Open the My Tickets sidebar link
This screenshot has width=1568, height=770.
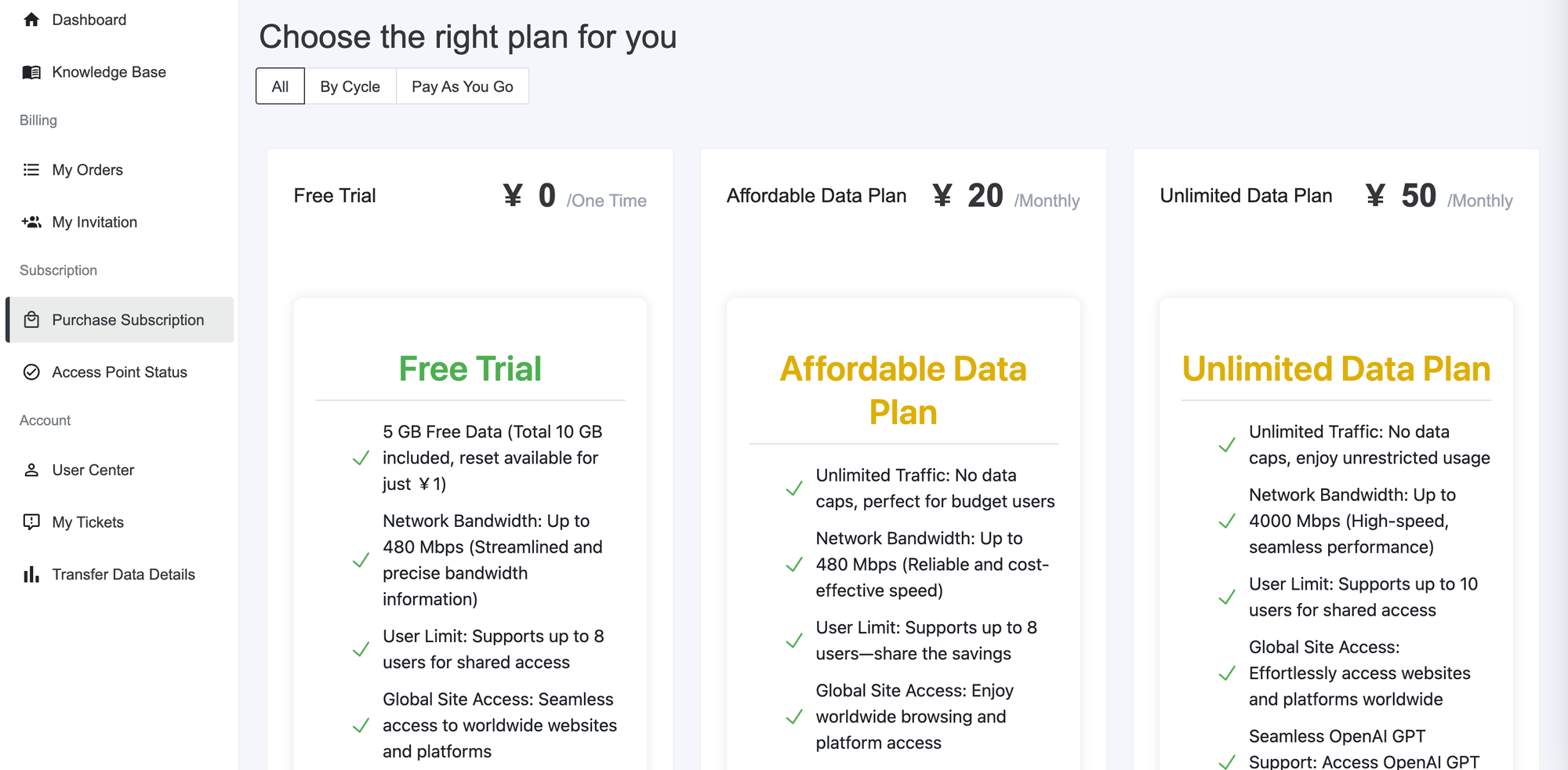[88, 522]
